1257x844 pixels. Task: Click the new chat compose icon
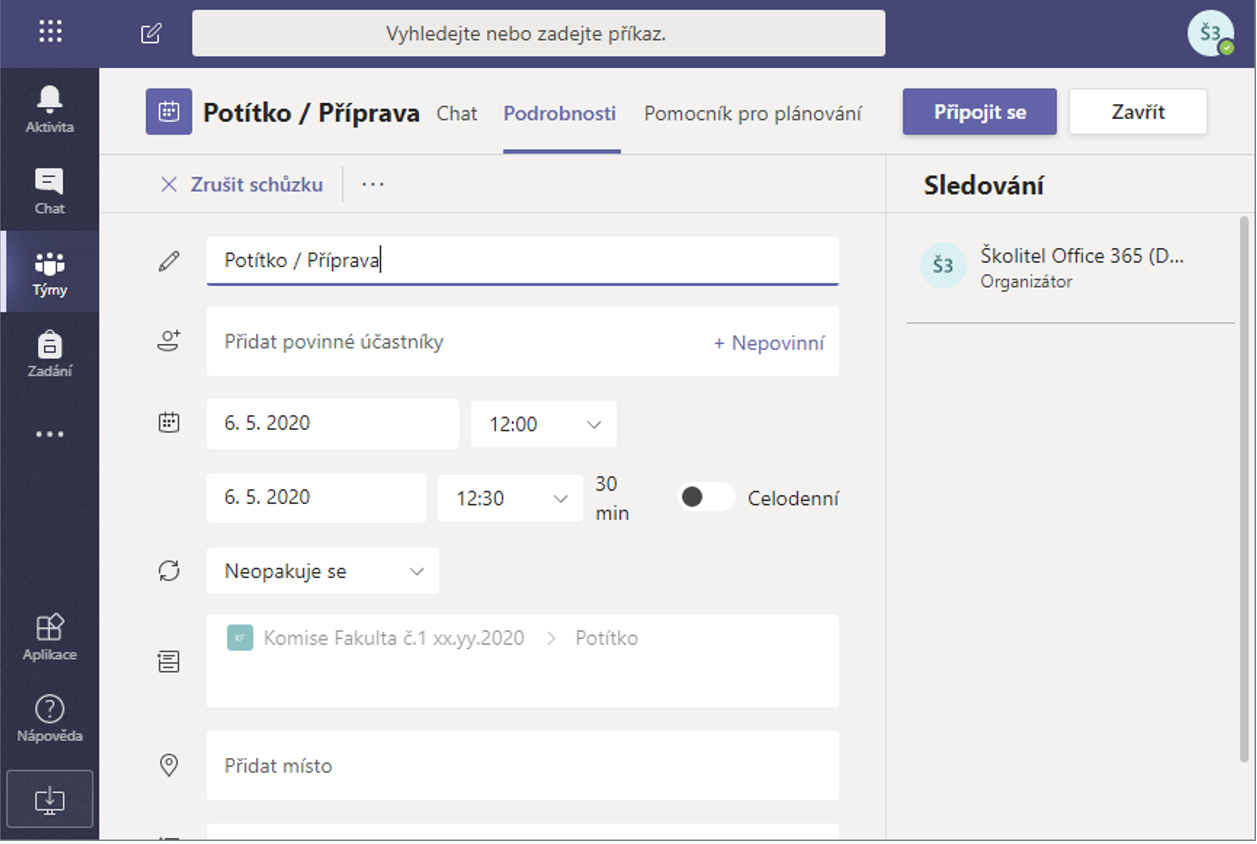coord(151,33)
